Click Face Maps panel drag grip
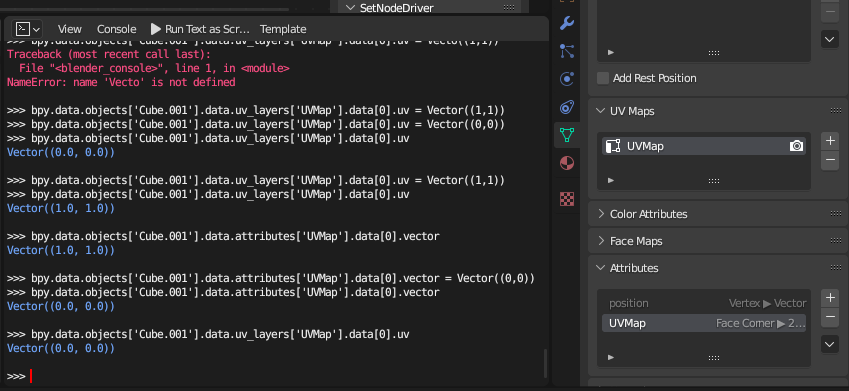Screen dimensions: 849x391 pyautogui.click(x=835, y=241)
